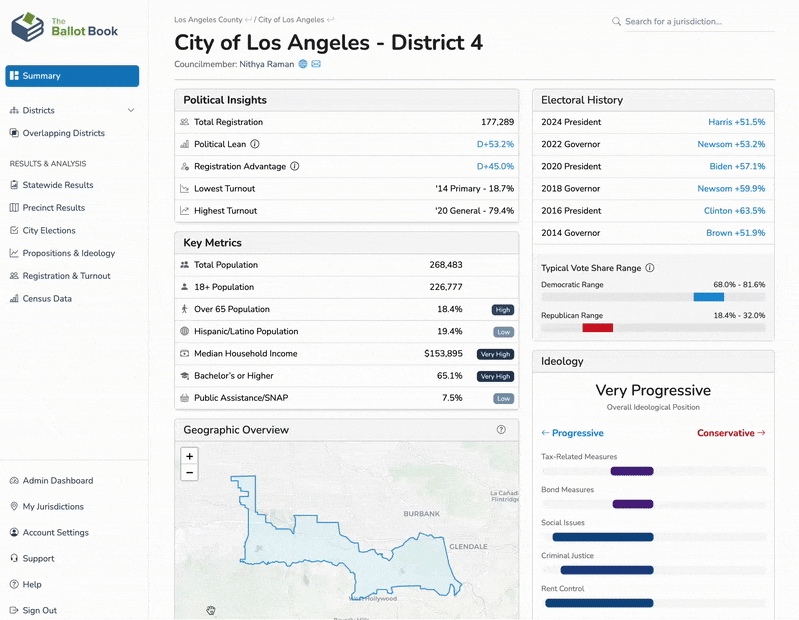Click the Low badge for Hispanic/Latino Population
This screenshot has width=799, height=620.
tap(503, 332)
